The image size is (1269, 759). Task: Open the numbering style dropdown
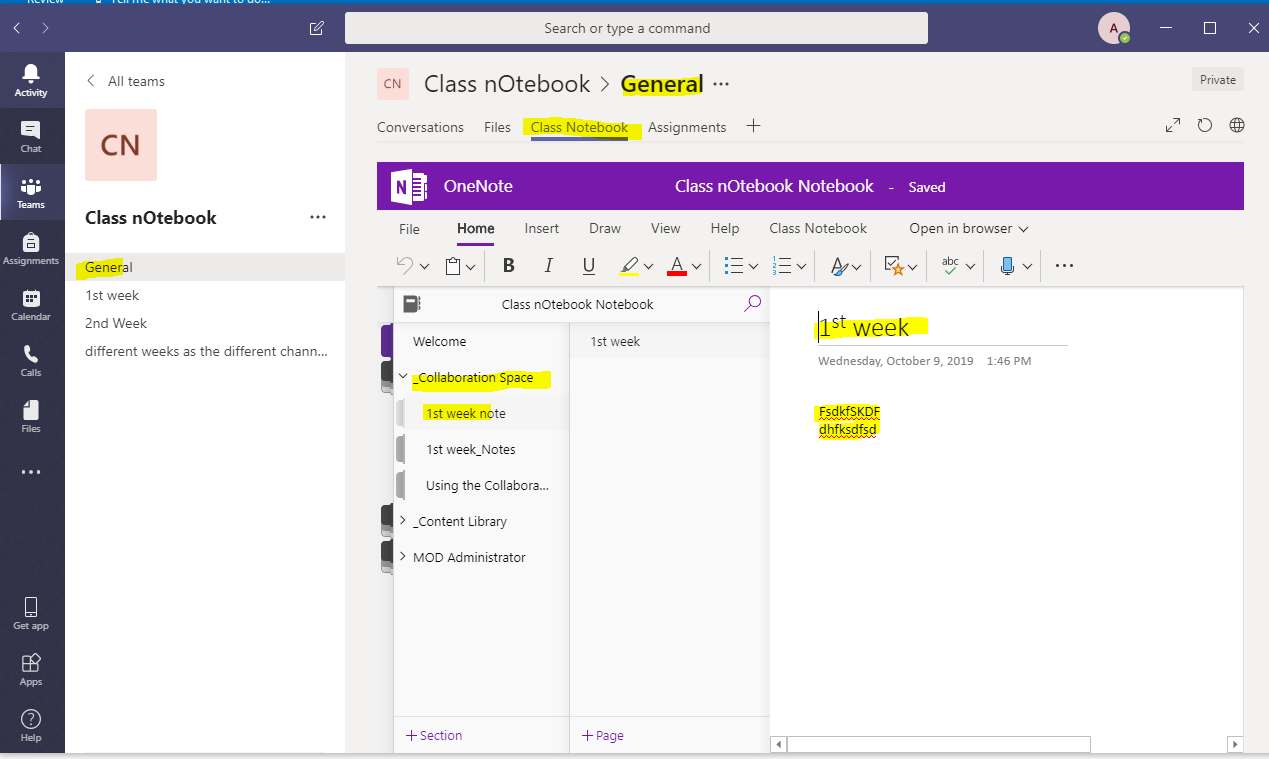point(802,267)
